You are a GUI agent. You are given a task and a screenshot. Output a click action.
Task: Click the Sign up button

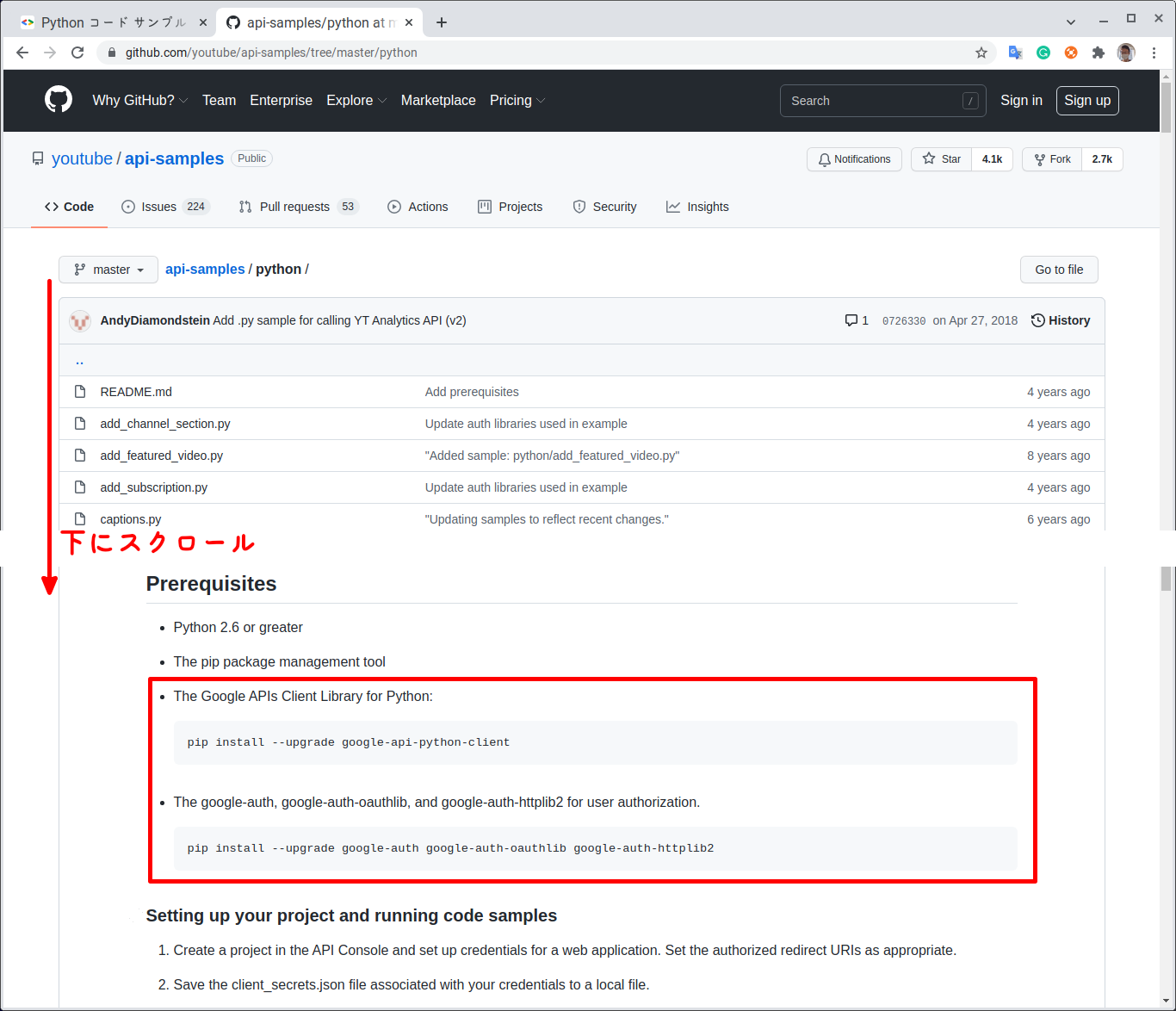[x=1086, y=101]
